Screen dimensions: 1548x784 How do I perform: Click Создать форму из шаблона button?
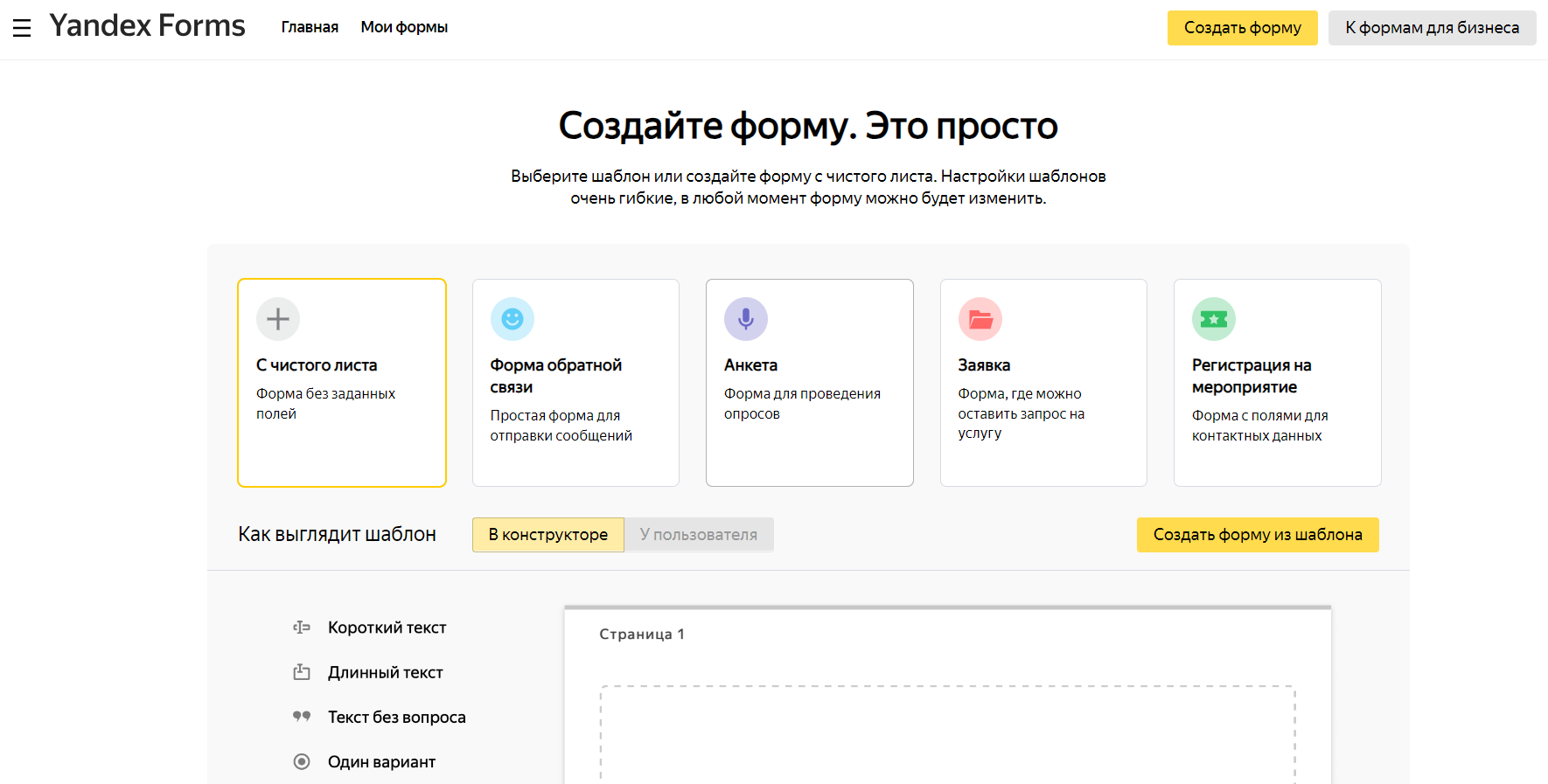(1258, 535)
